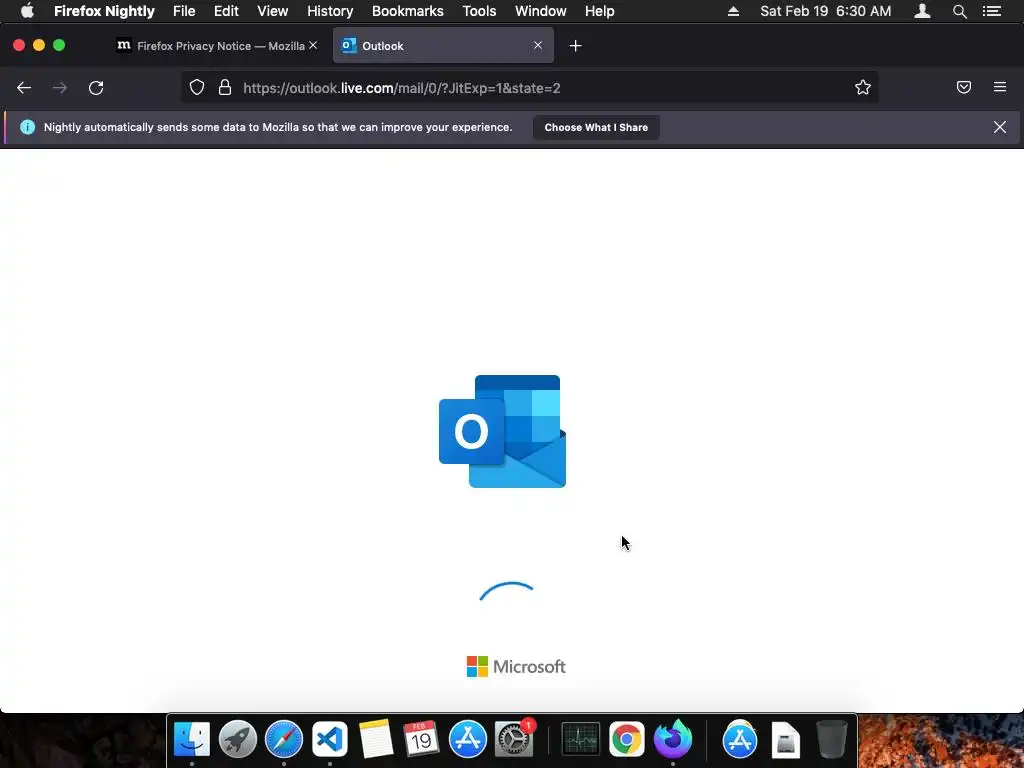Screen dimensions: 1024x768
Task: Open the File menu
Action: click(x=184, y=11)
